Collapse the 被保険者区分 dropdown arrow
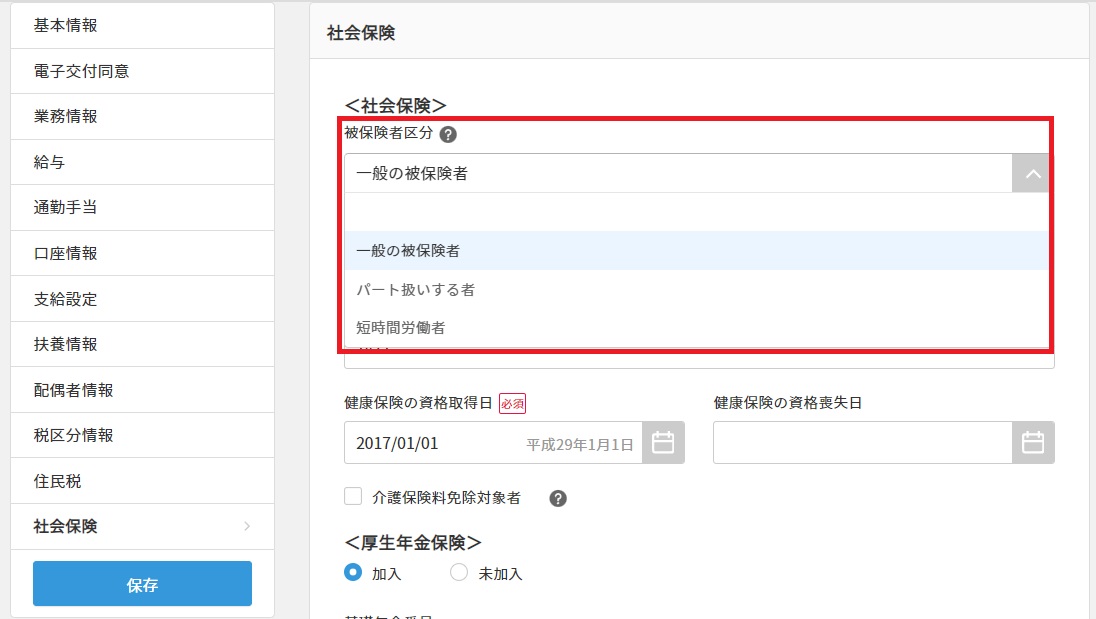 1031,172
